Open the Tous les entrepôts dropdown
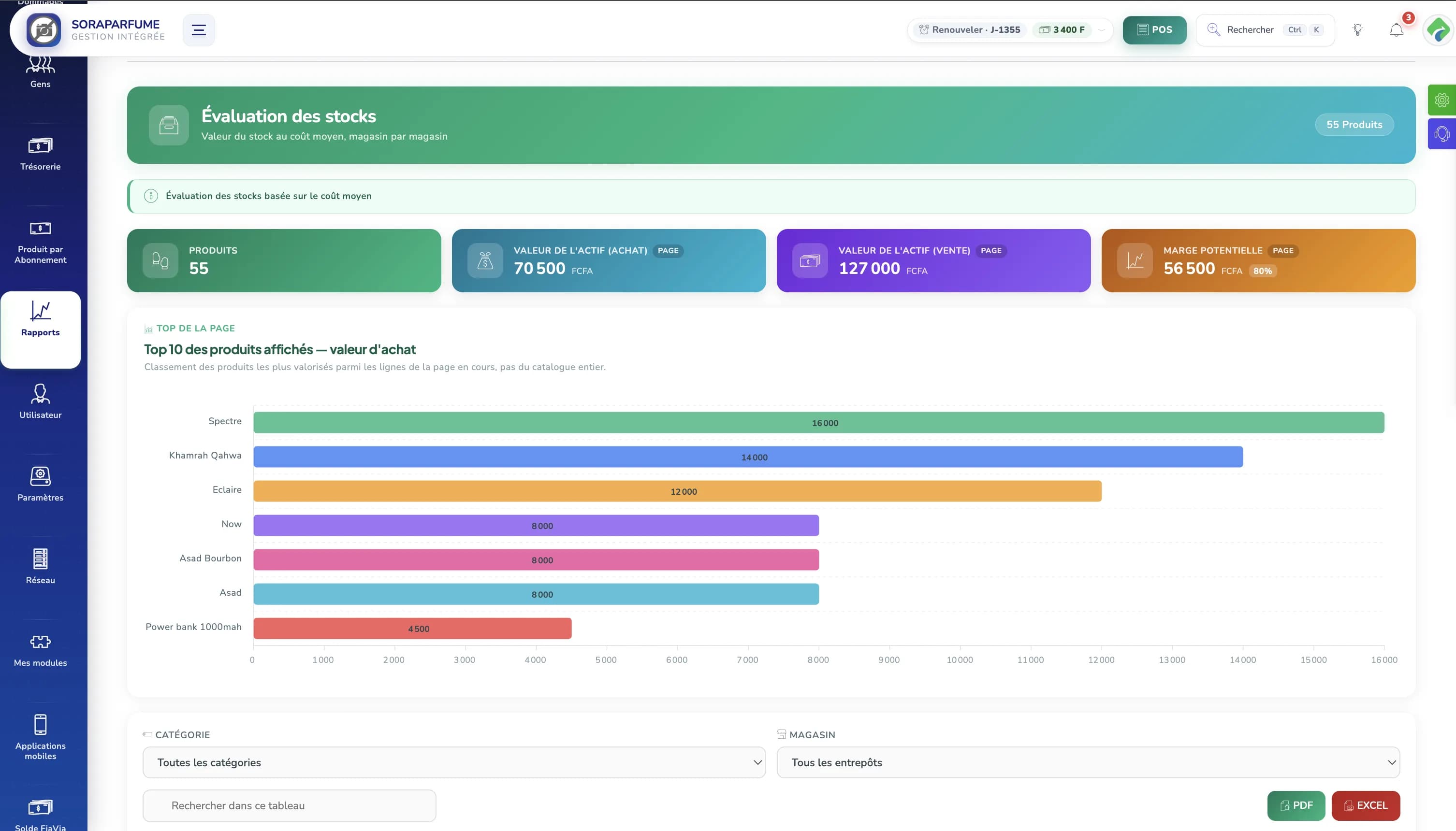1456x831 pixels. click(1088, 762)
